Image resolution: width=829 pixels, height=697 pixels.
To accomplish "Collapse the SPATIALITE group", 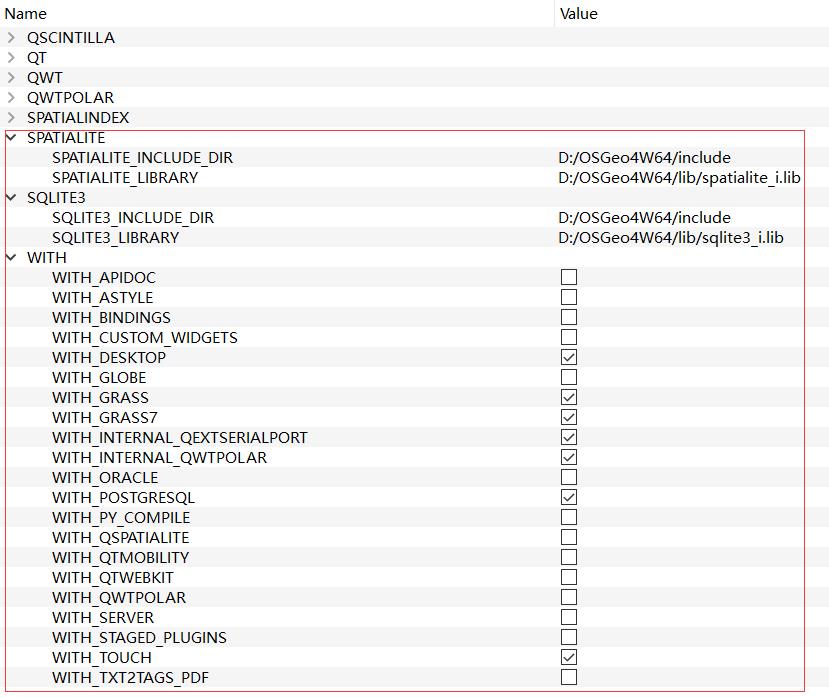I will pos(11,137).
